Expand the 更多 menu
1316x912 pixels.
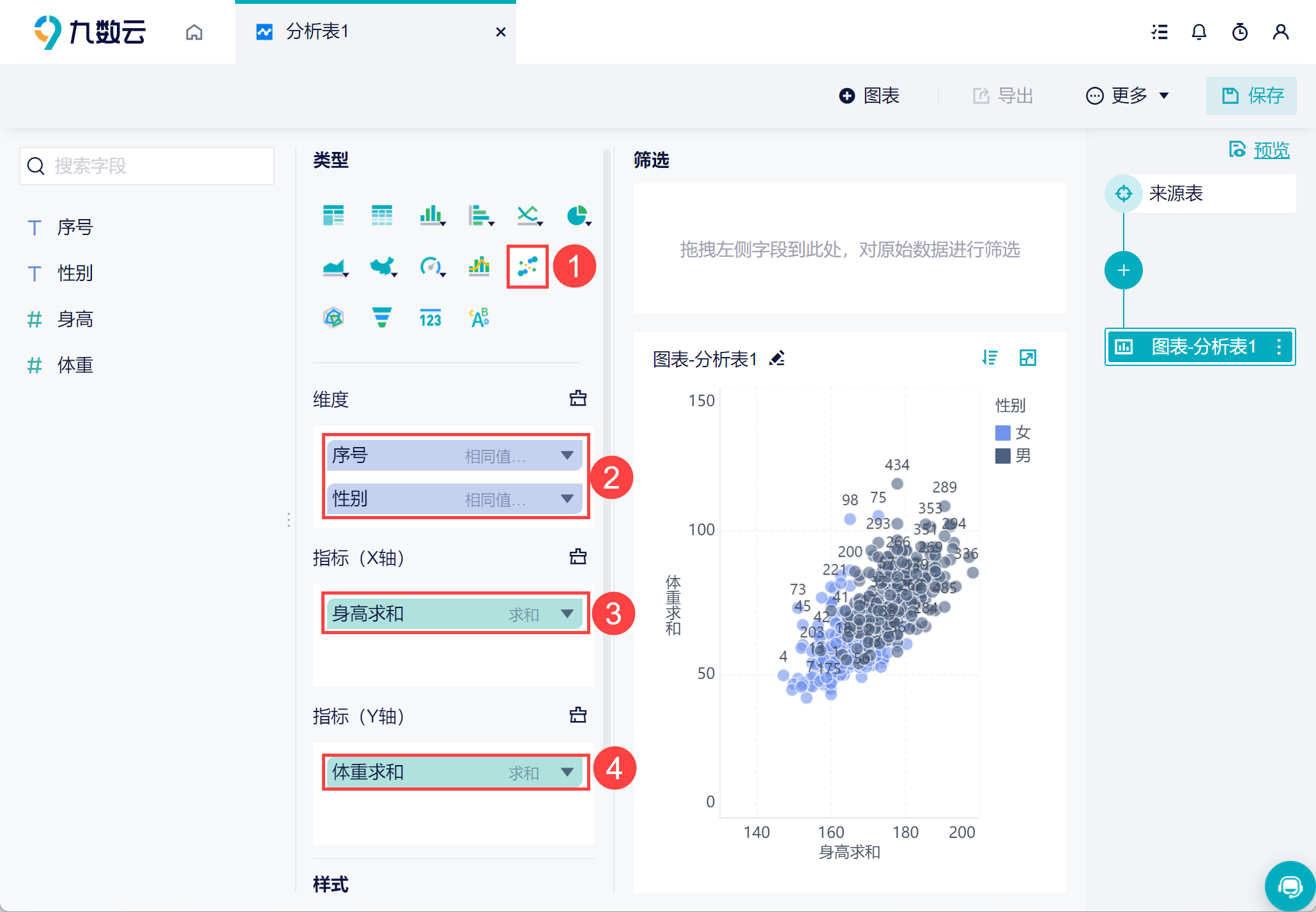tap(1128, 96)
